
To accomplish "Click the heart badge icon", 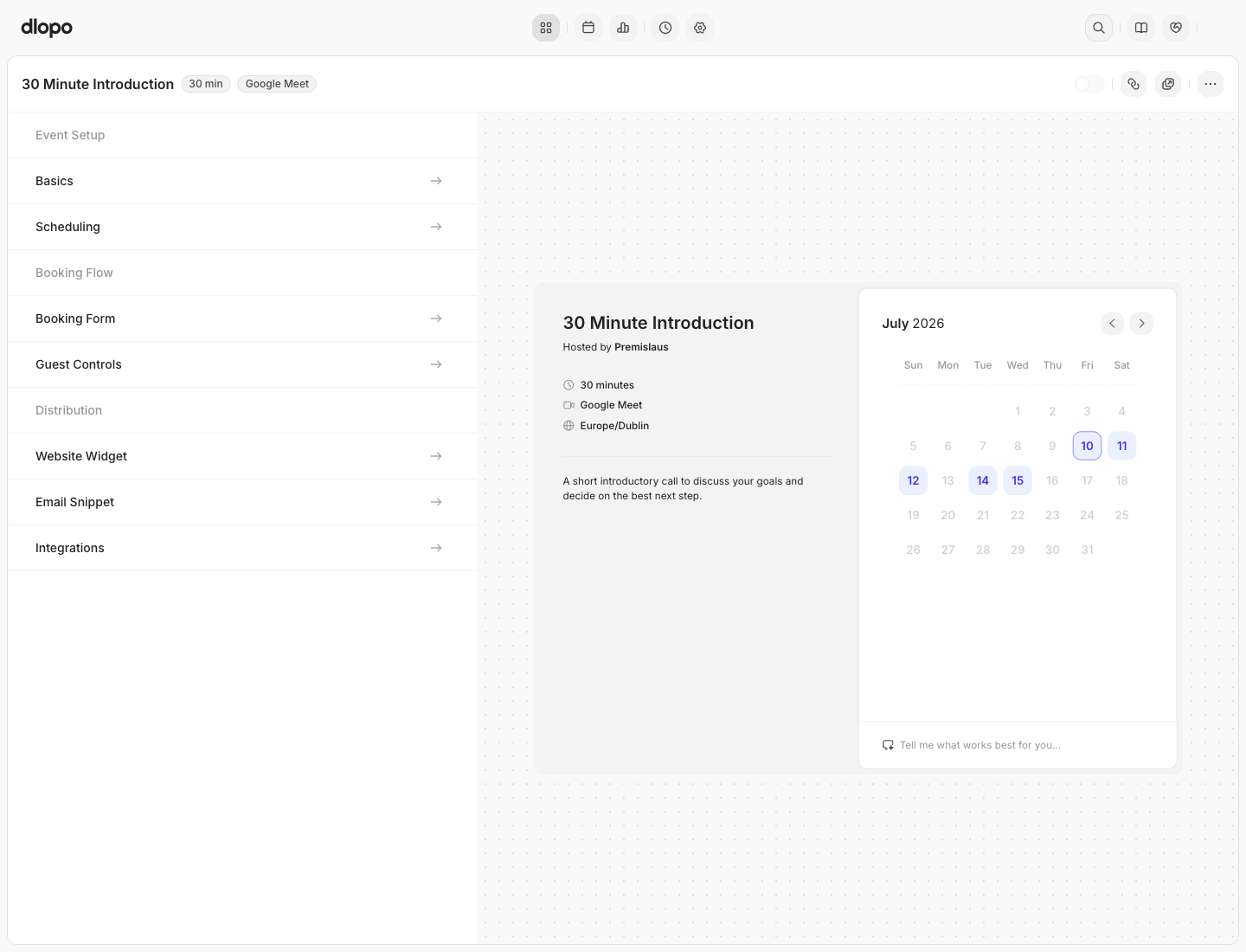I will (1176, 28).
